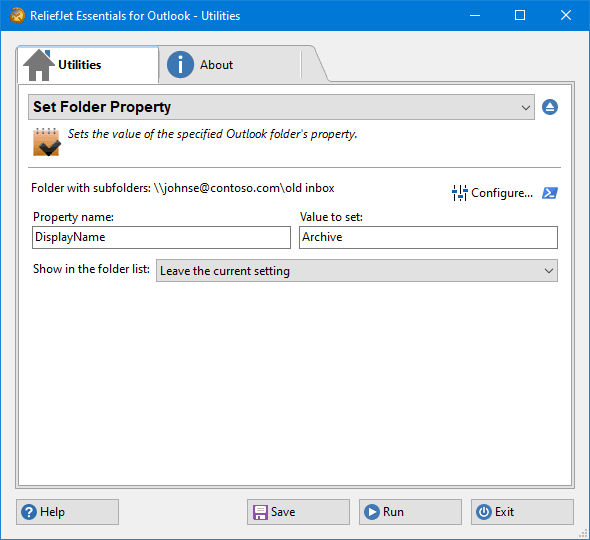Click the notepad checkmark utility icon
Image resolution: width=590 pixels, height=540 pixels.
(47, 142)
